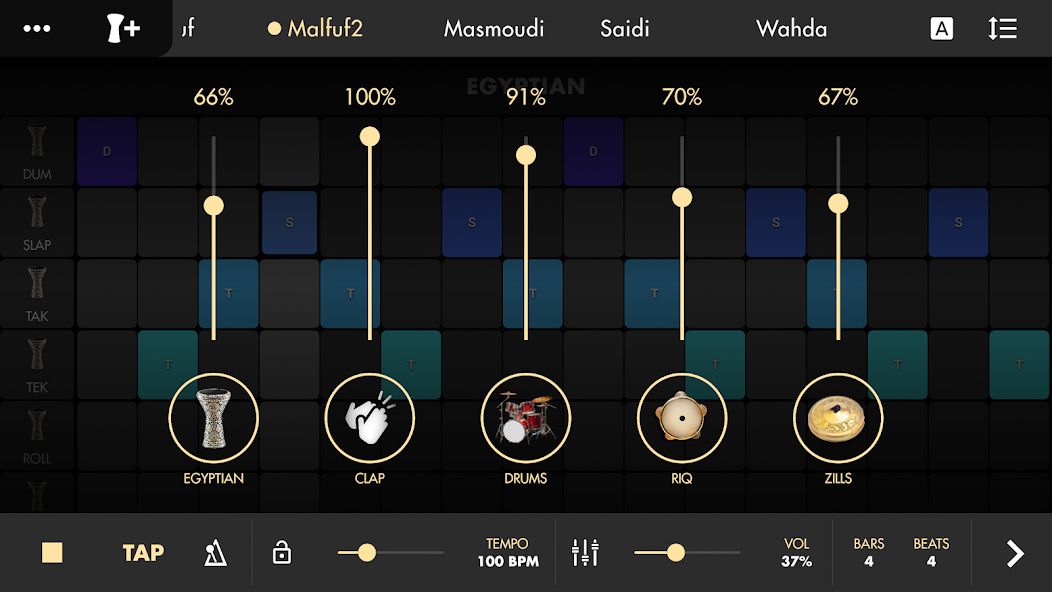The height and width of the screenshot is (592, 1052).
Task: Select the Drums kit icon
Action: tap(526, 418)
